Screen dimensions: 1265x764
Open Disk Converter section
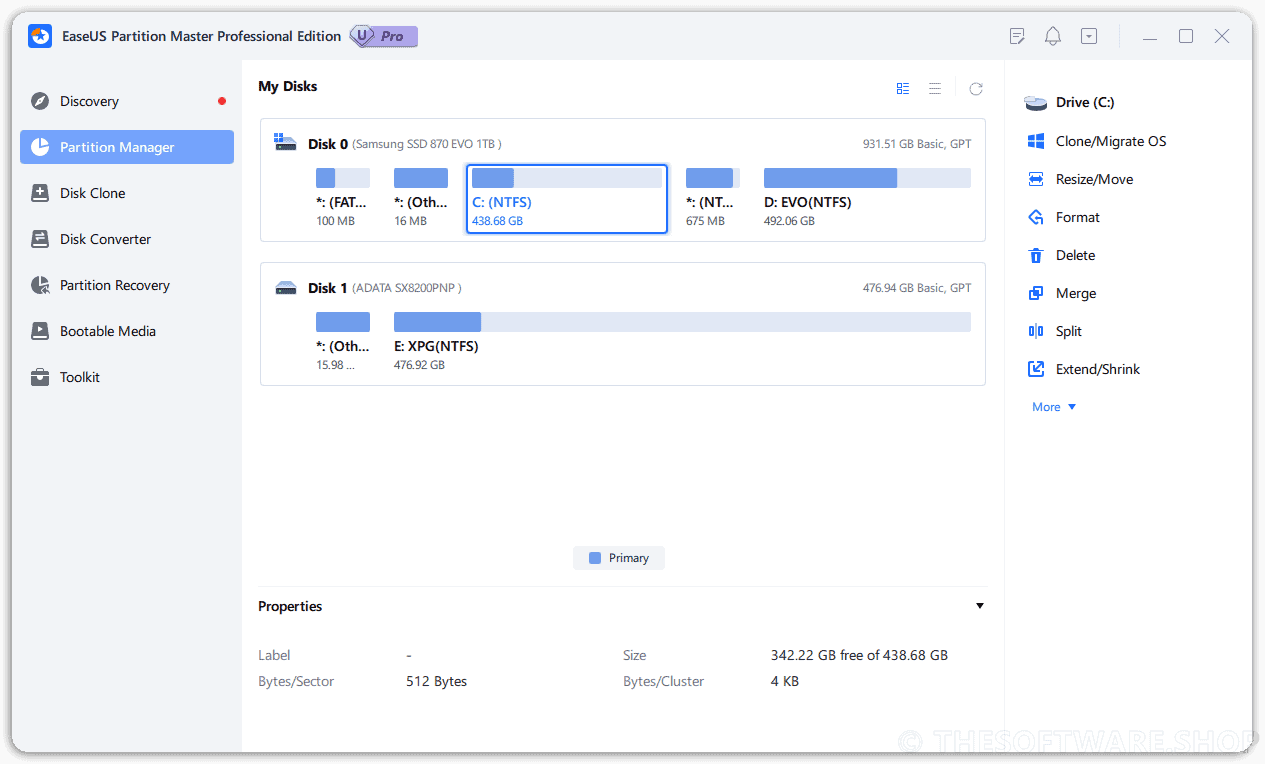(x=127, y=239)
